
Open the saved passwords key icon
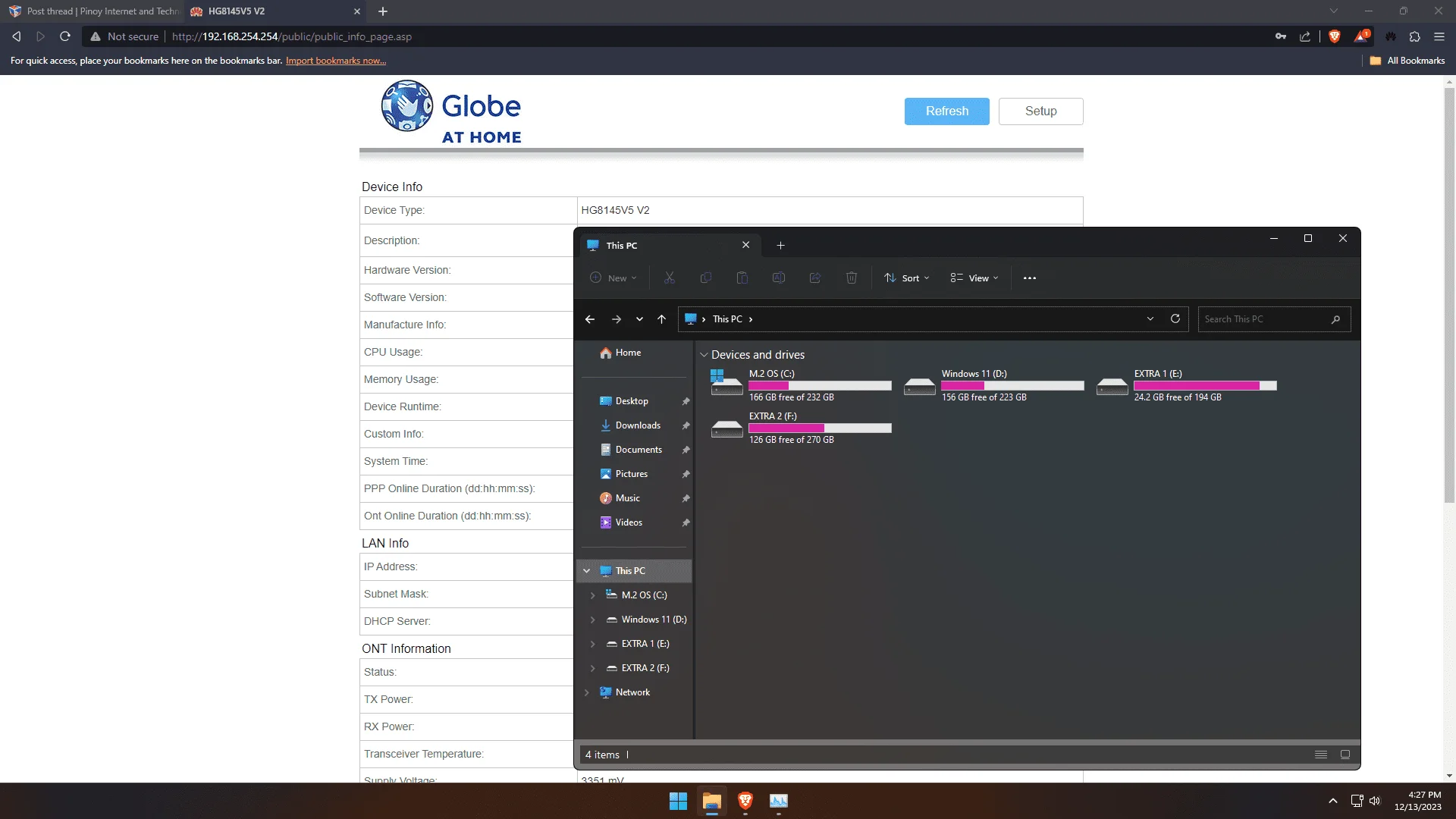[1281, 36]
